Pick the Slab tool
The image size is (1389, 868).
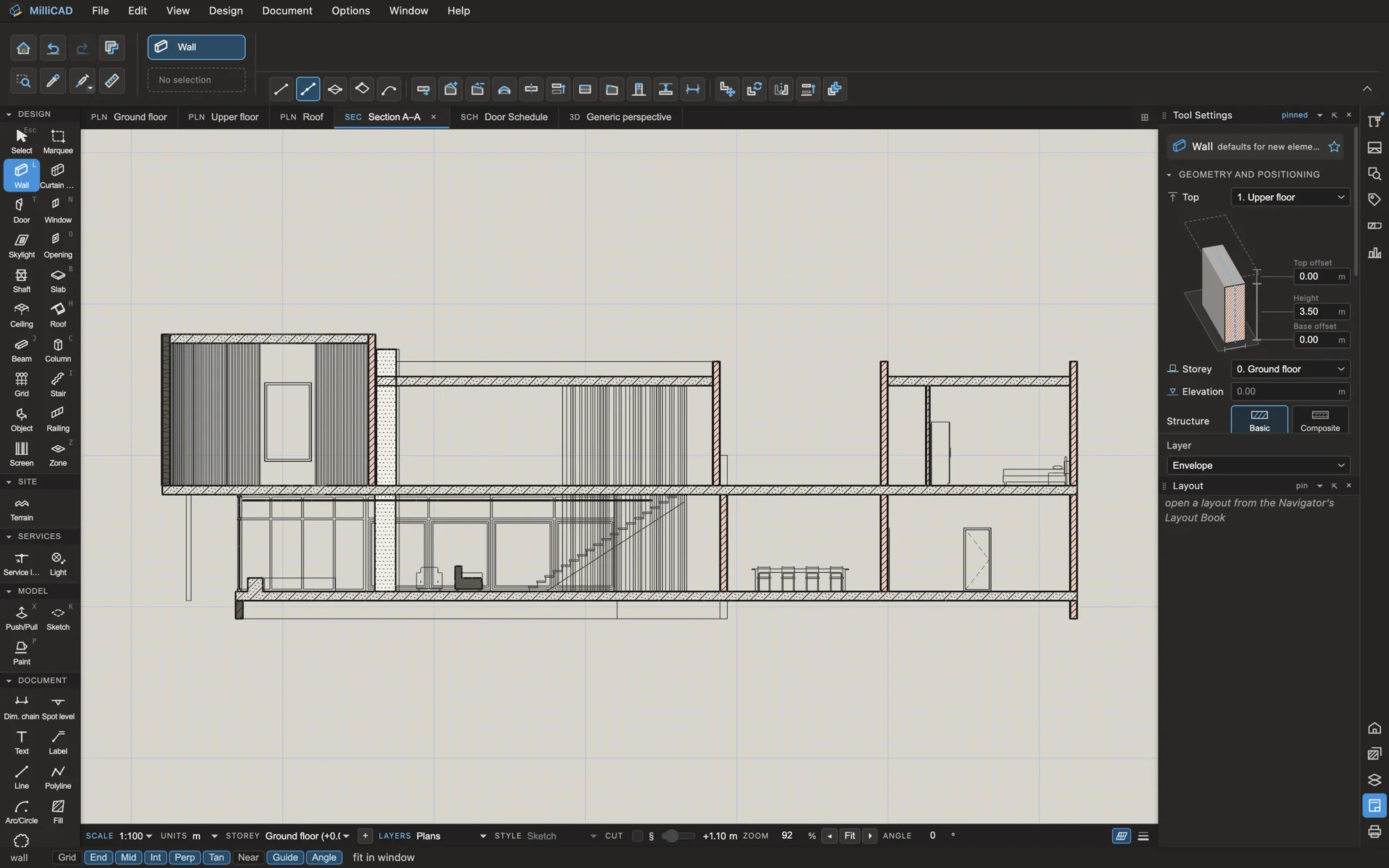tap(58, 279)
